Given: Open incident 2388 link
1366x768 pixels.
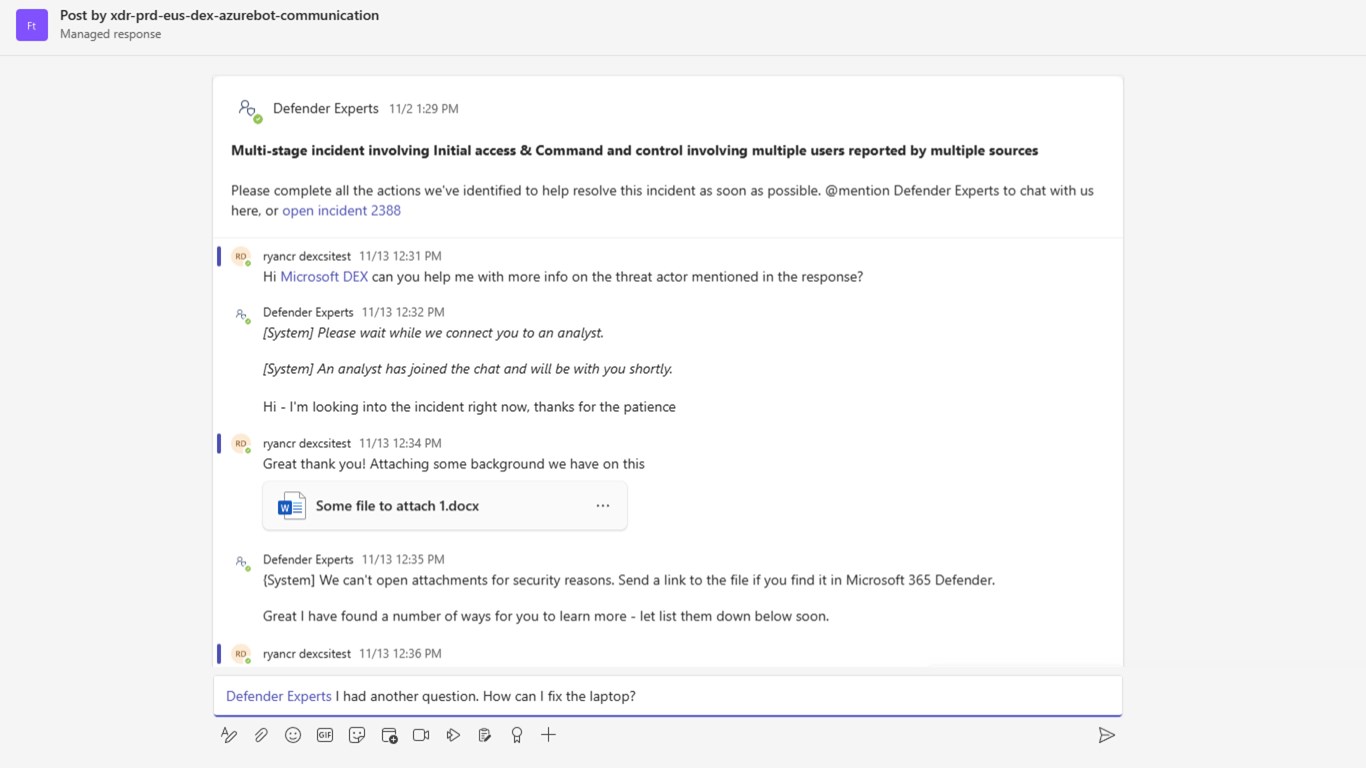Looking at the screenshot, I should click(341, 210).
